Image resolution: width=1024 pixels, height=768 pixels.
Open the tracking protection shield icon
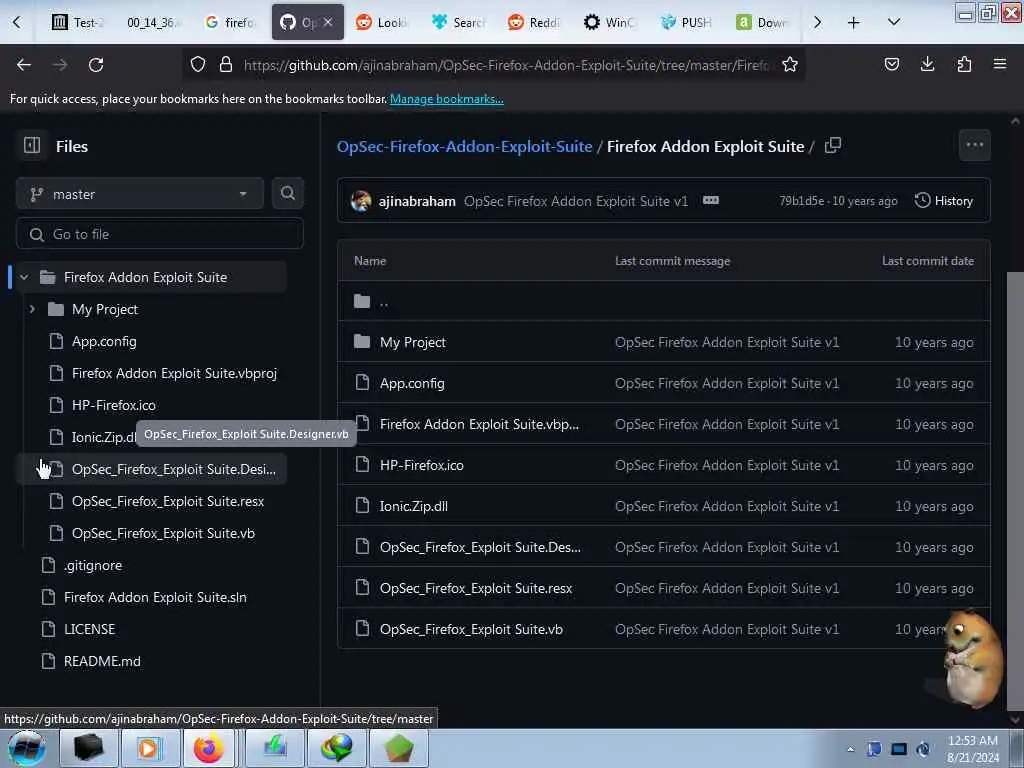[x=198, y=64]
